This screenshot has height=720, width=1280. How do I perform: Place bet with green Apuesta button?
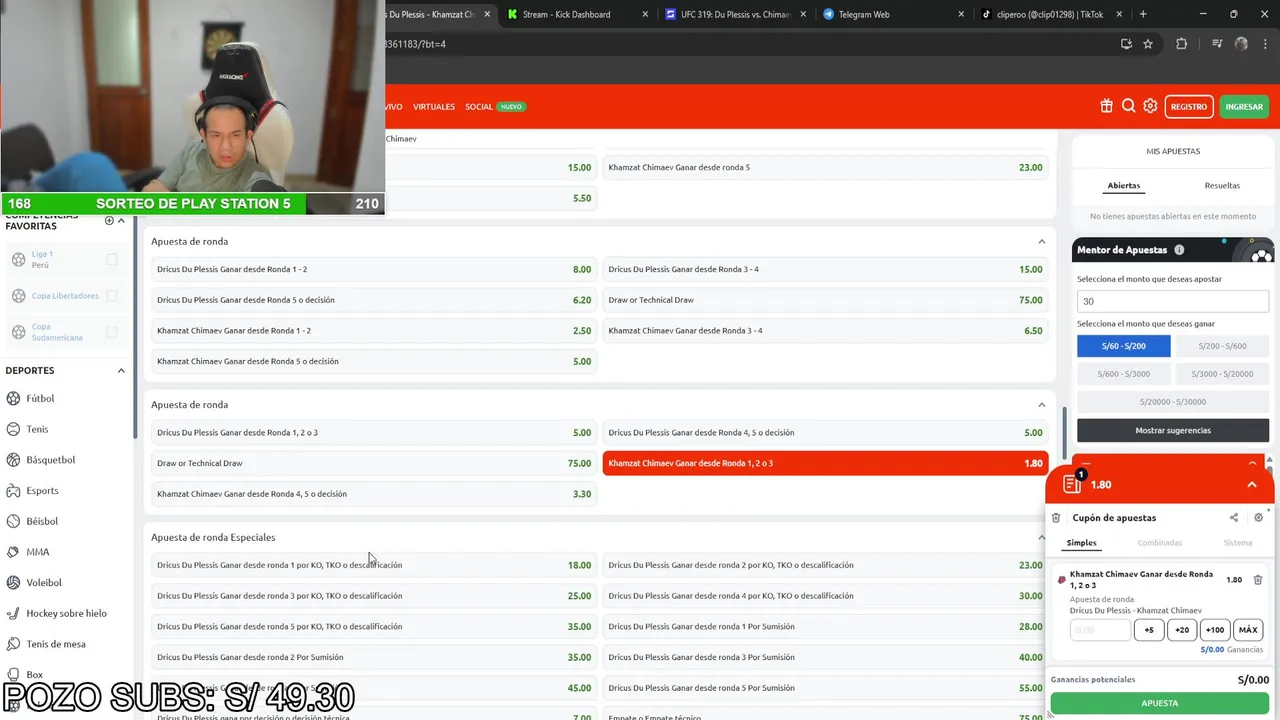coord(1160,703)
